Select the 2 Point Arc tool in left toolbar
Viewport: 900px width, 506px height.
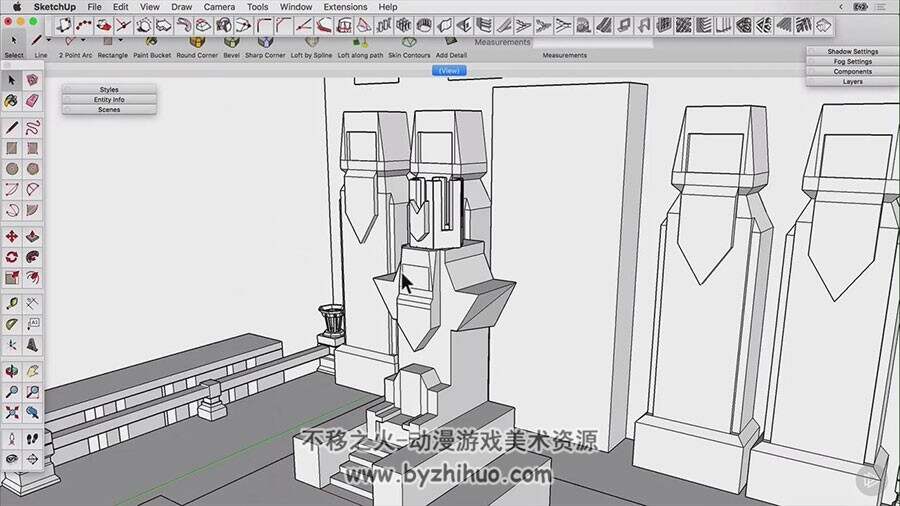pyautogui.click(x=33, y=189)
